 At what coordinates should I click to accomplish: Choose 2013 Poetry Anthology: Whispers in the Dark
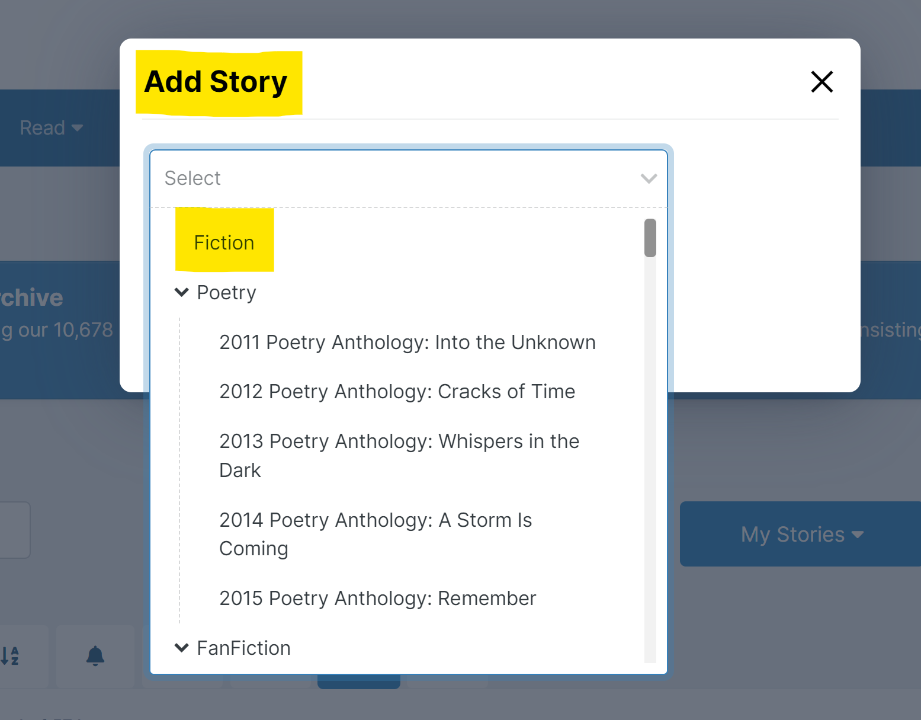[x=399, y=455]
